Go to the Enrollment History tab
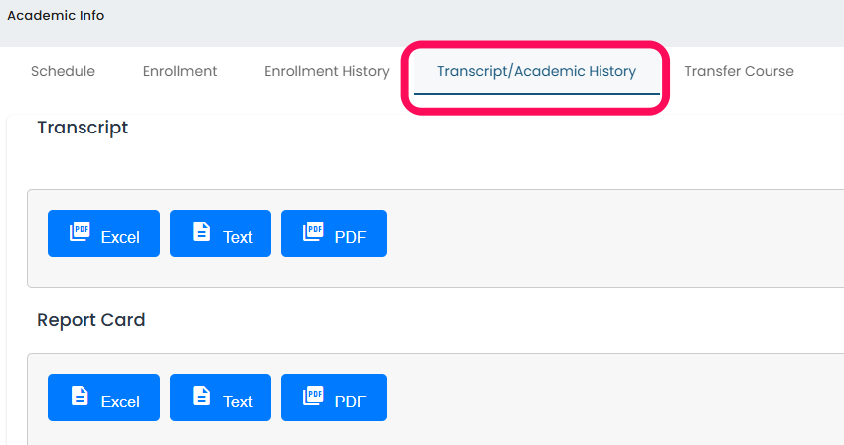 click(x=326, y=71)
